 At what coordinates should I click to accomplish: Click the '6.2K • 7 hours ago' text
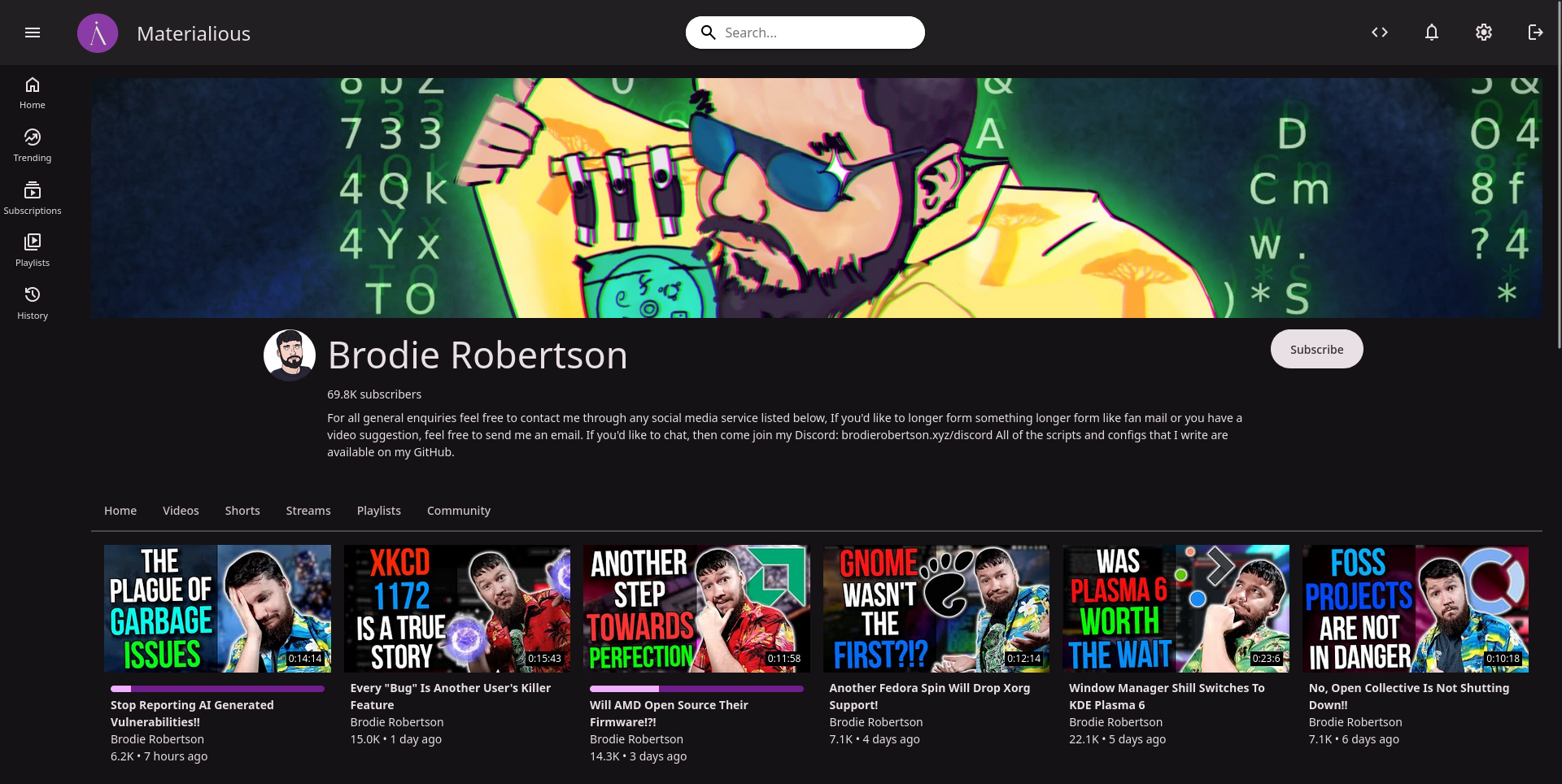(159, 756)
